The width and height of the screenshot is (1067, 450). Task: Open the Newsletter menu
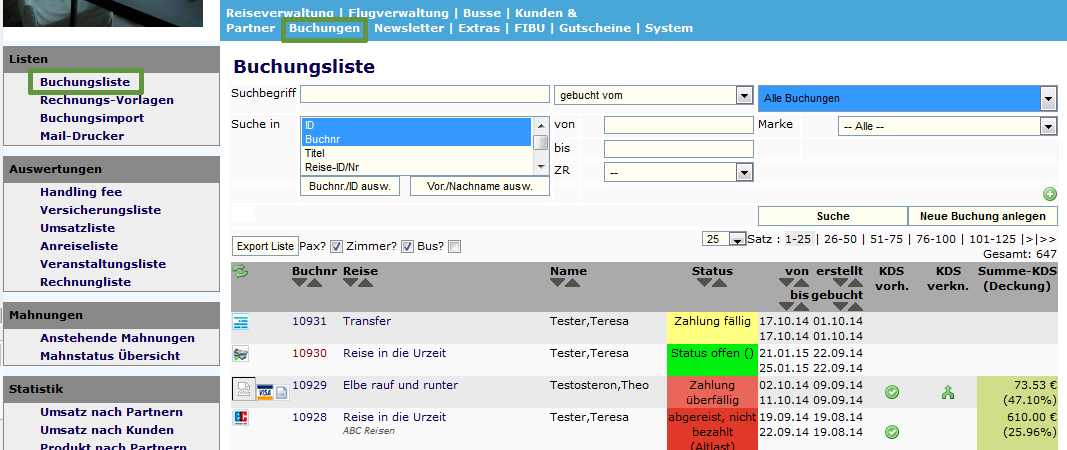click(x=409, y=28)
